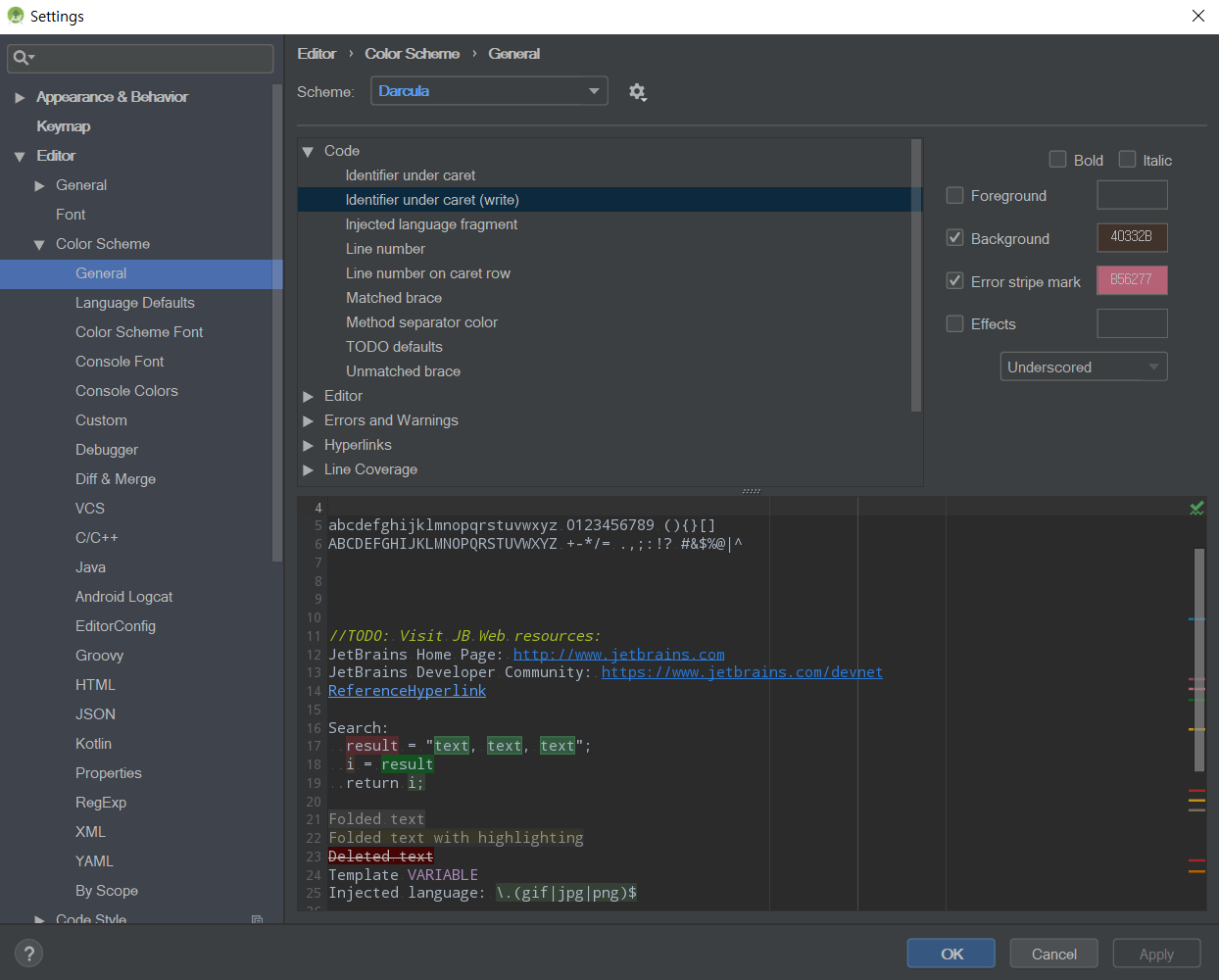Enable the Effects checkbox

pos(955,323)
